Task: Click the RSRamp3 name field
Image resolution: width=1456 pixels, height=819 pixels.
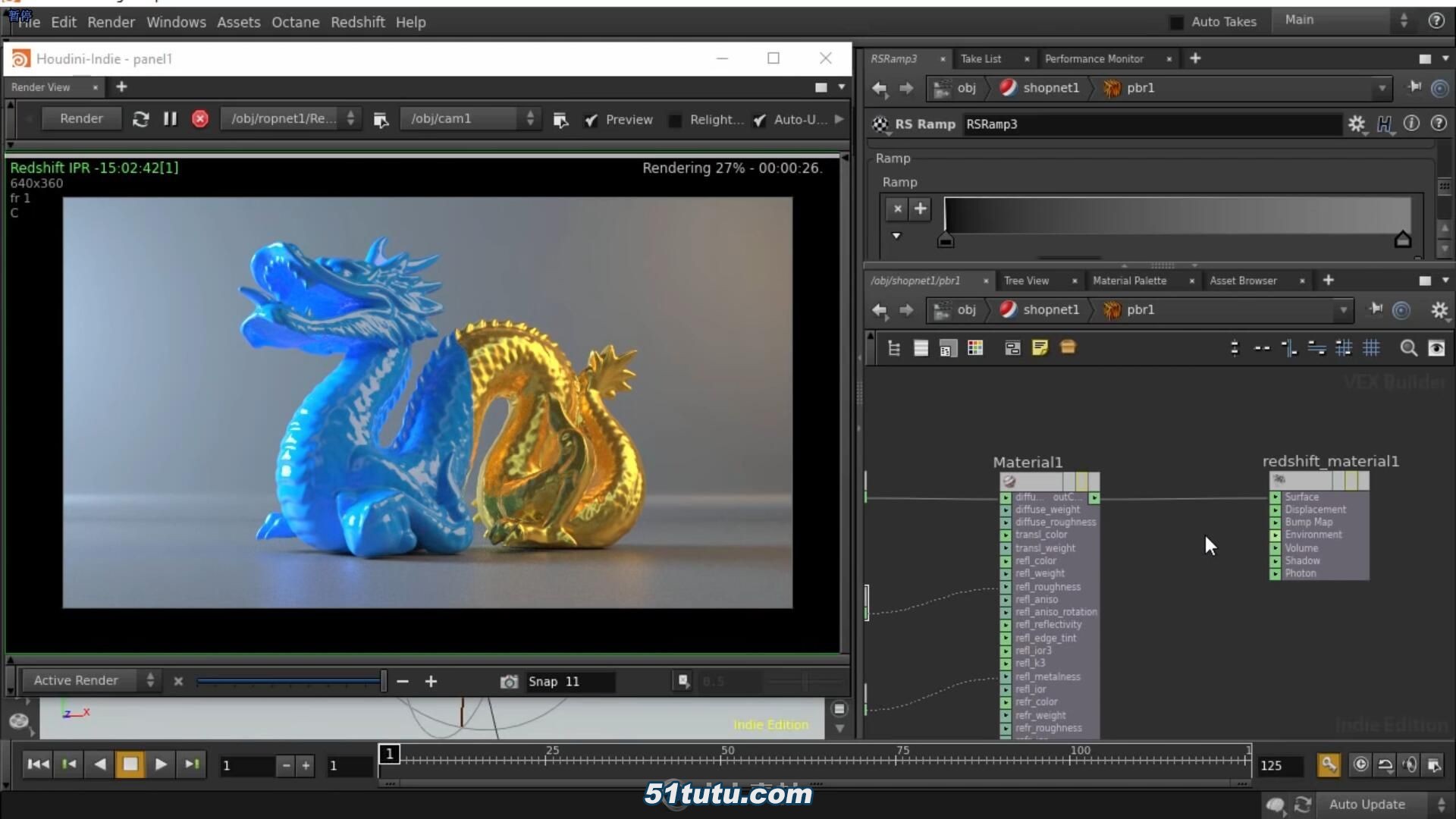Action: coord(1152,124)
